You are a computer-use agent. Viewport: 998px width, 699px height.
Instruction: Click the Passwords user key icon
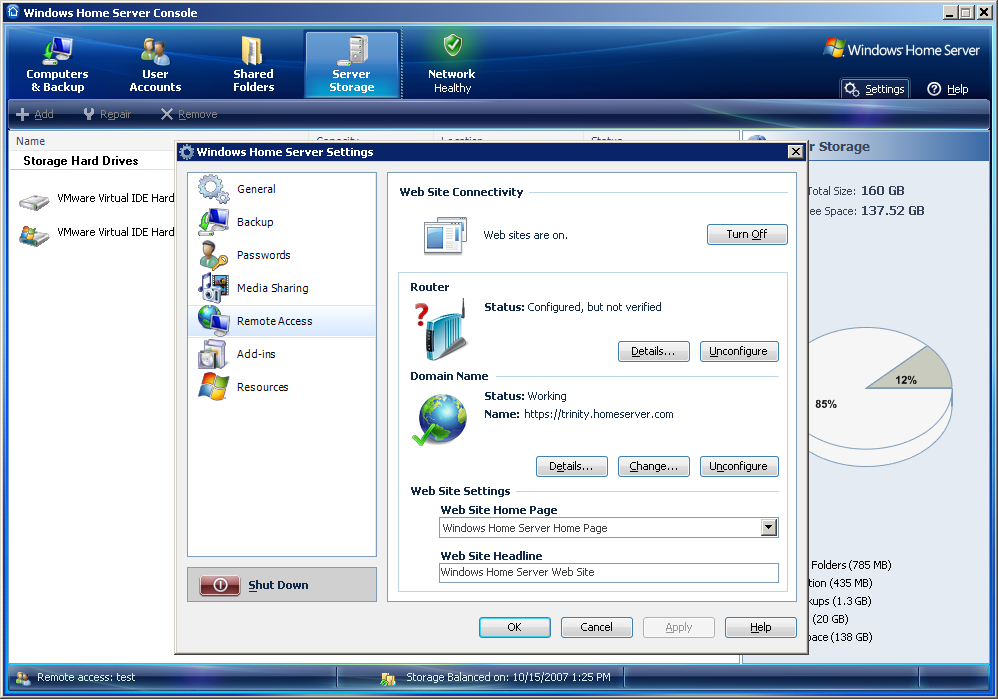(213, 255)
